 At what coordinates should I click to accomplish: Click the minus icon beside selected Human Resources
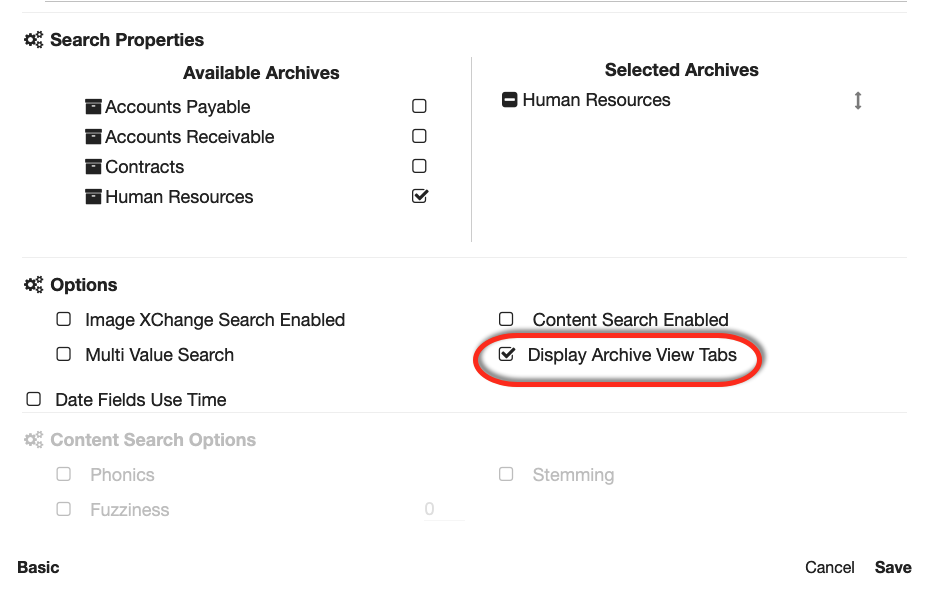510,100
